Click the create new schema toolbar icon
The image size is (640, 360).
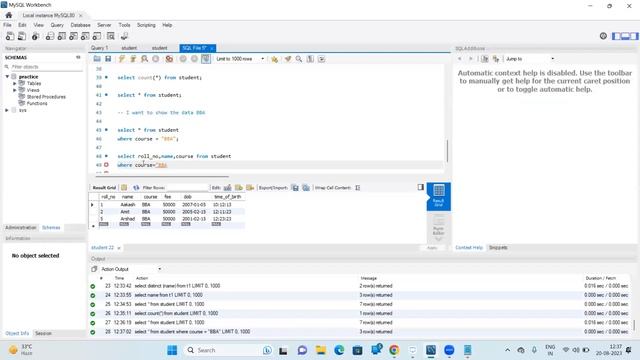pos(50,36)
